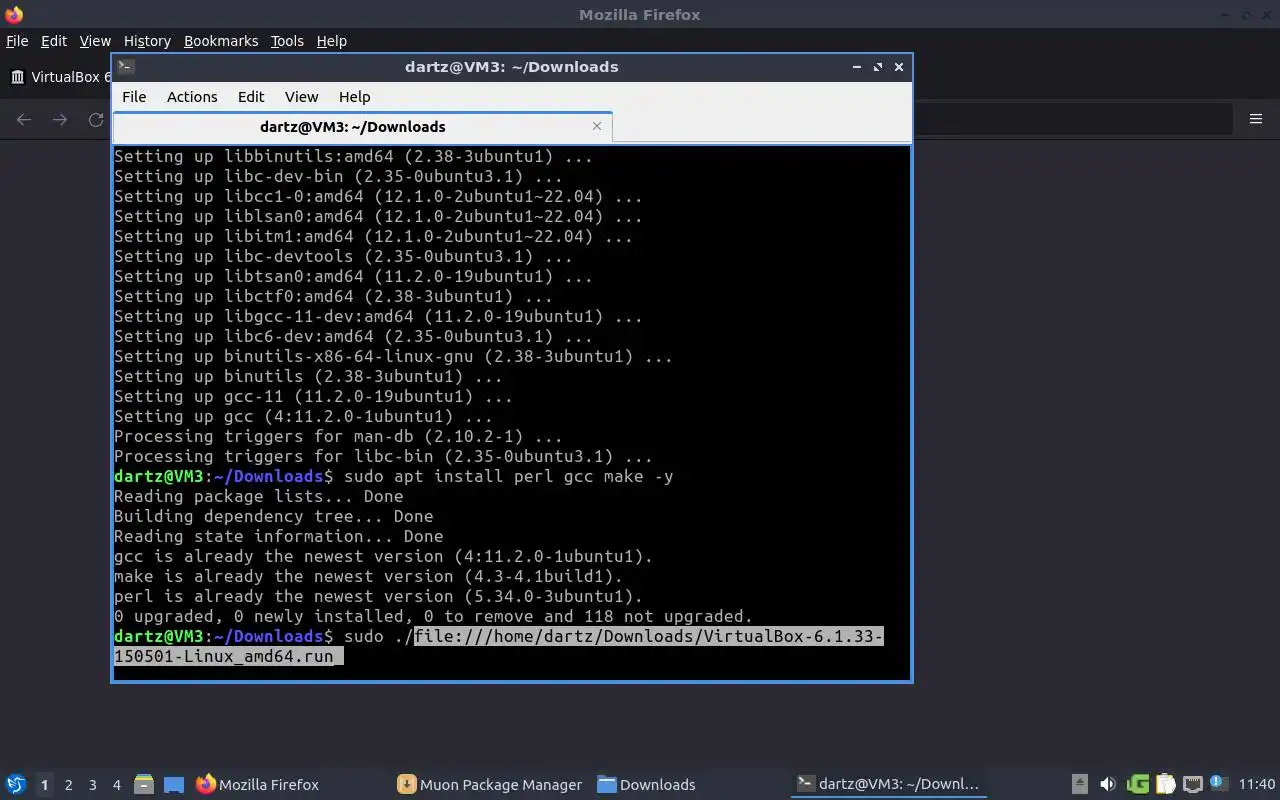The width and height of the screenshot is (1280, 800).
Task: Open Firefox hamburger application menu
Action: pos(1256,119)
